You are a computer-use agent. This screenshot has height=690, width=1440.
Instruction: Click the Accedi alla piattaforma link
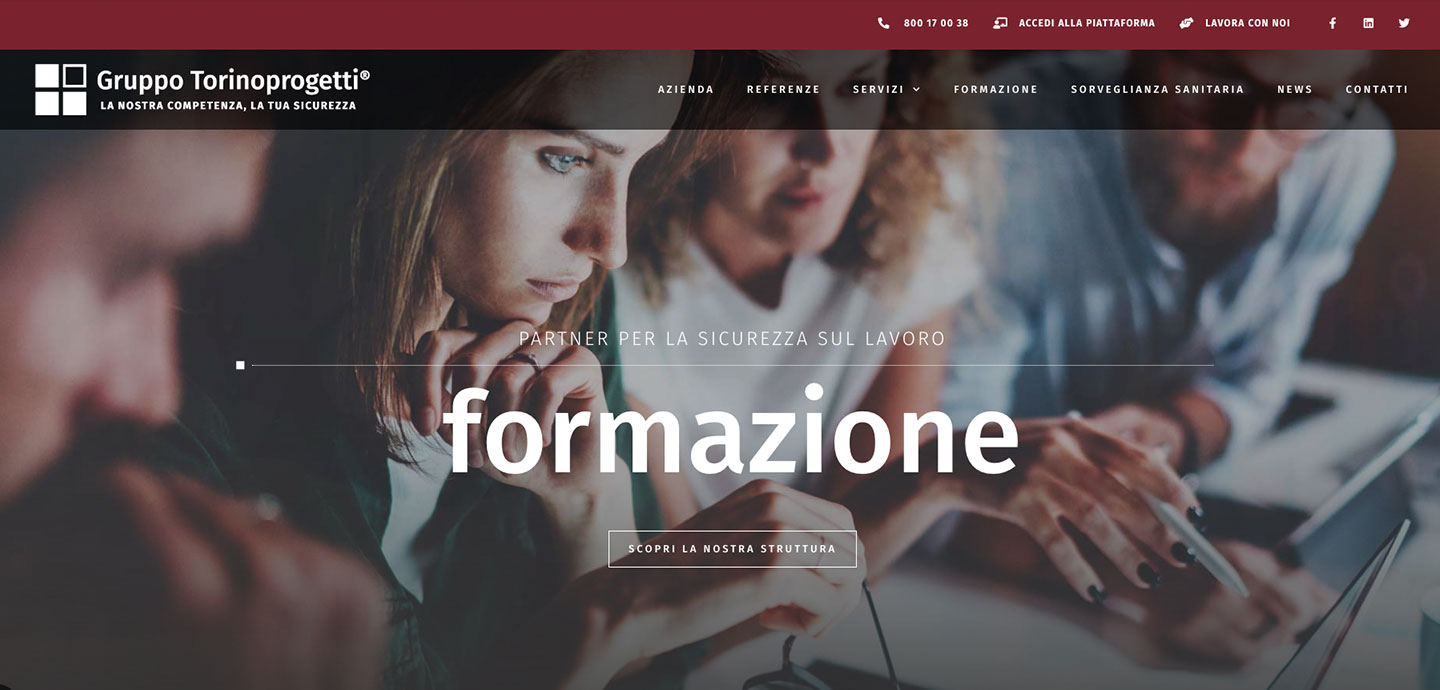(1086, 23)
